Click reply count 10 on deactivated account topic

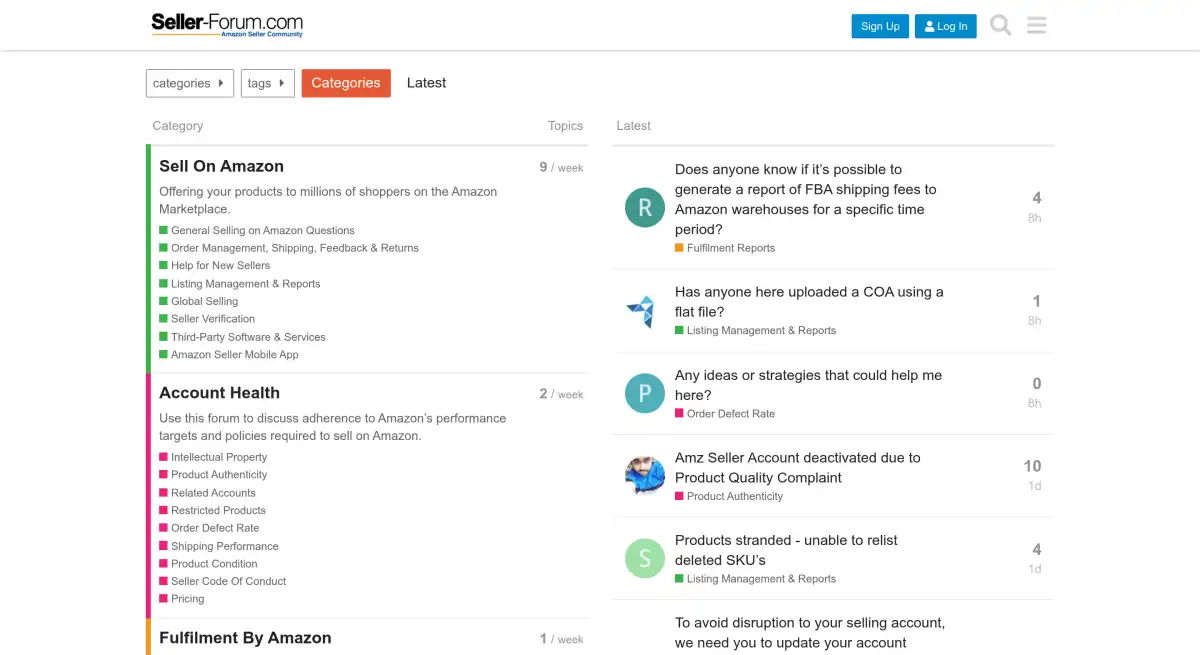click(x=1032, y=466)
